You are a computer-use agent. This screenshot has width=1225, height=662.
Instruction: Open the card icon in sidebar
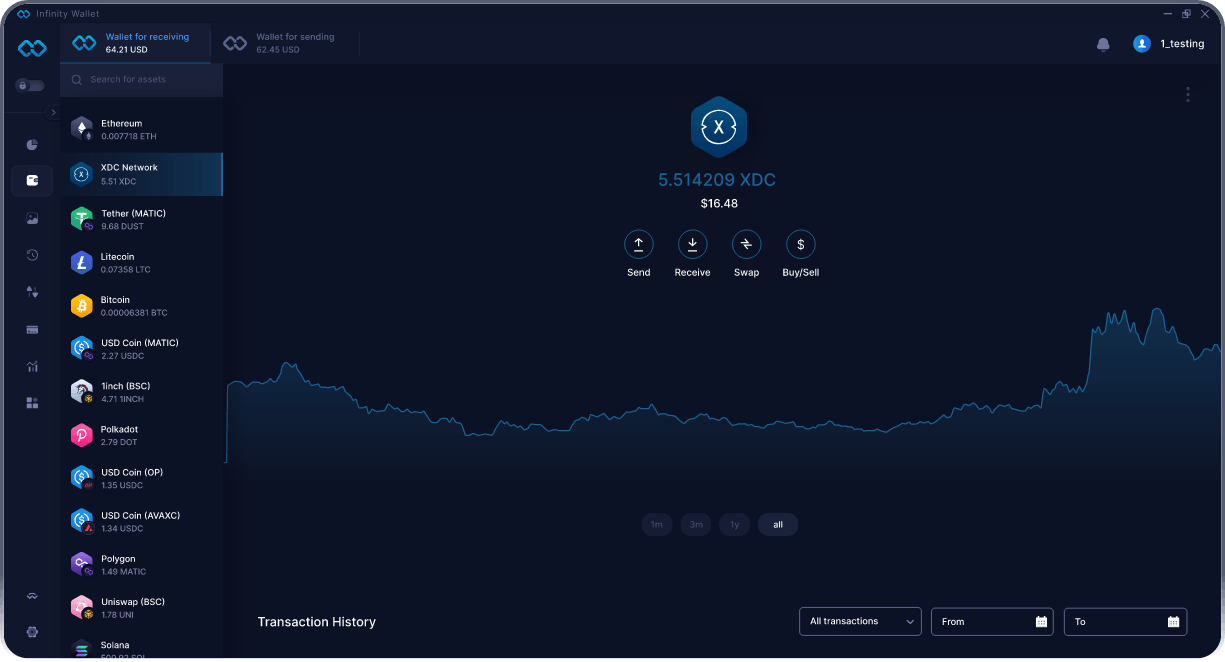point(32,329)
